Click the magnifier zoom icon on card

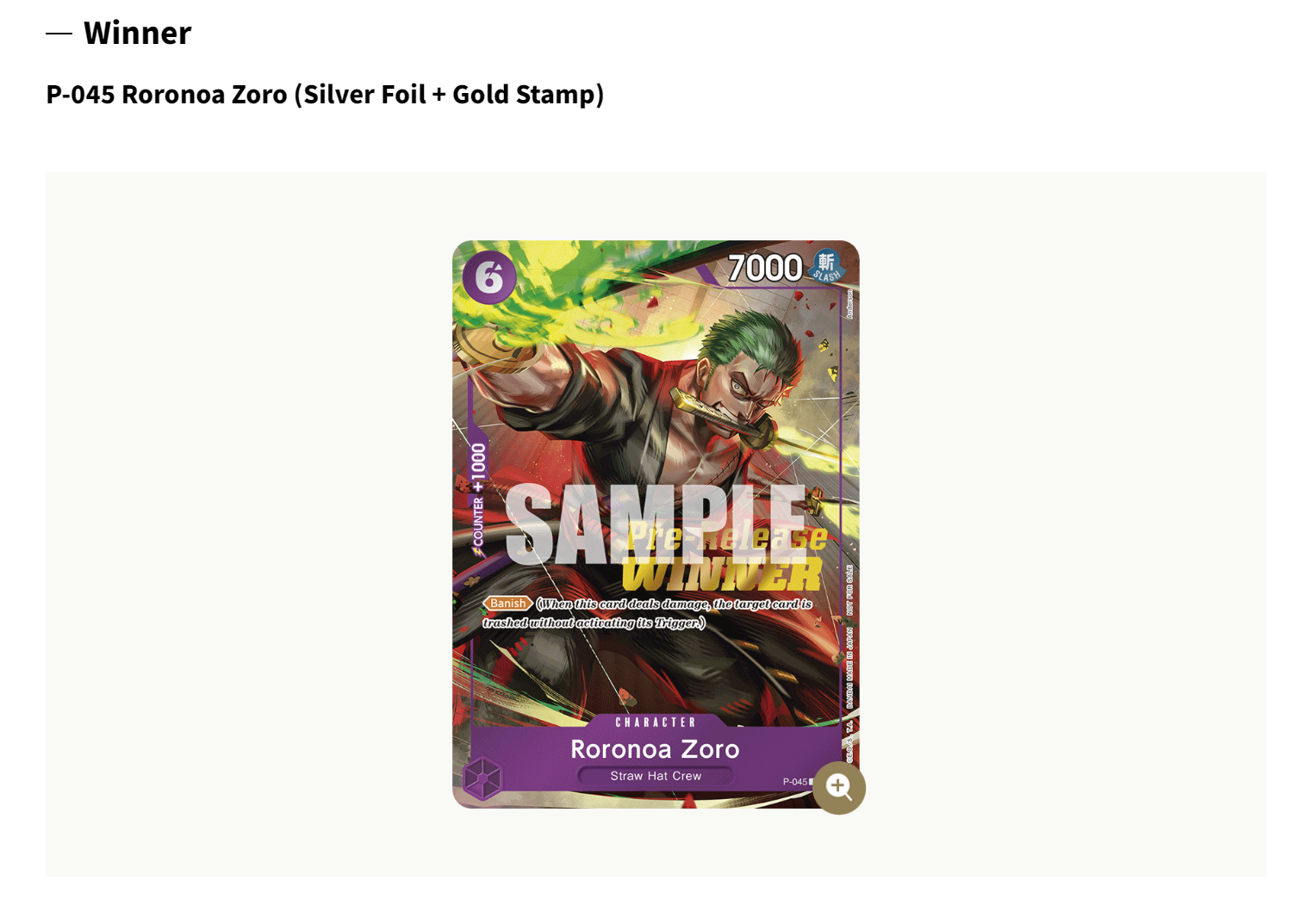coord(838,787)
